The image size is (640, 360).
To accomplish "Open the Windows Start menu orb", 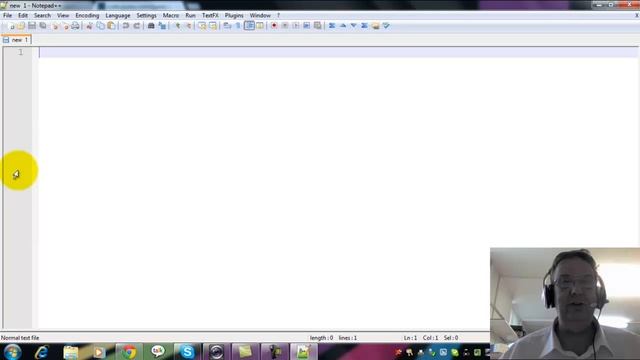I will coord(12,352).
